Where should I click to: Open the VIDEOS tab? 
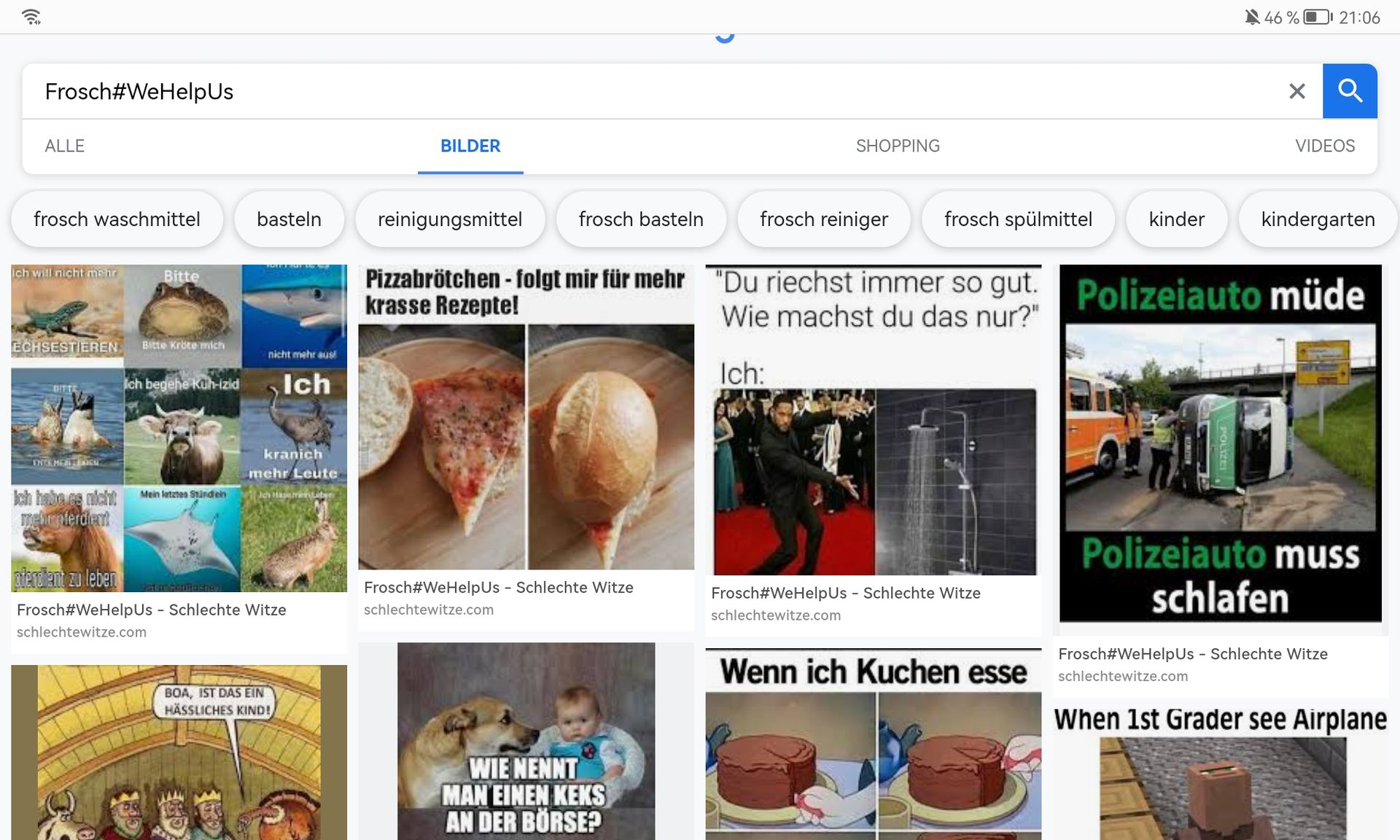coord(1324,146)
